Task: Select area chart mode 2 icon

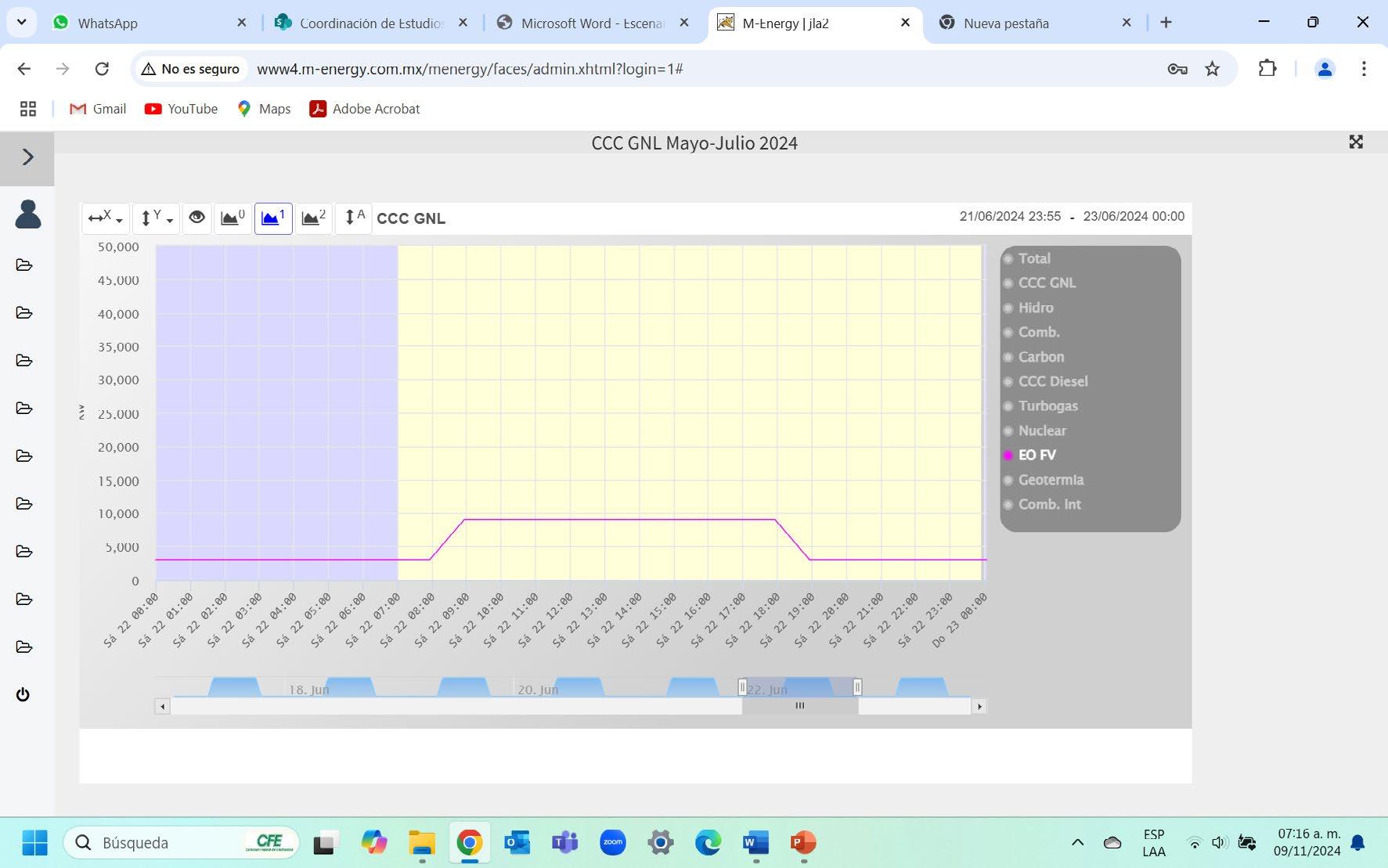Action: tap(313, 218)
